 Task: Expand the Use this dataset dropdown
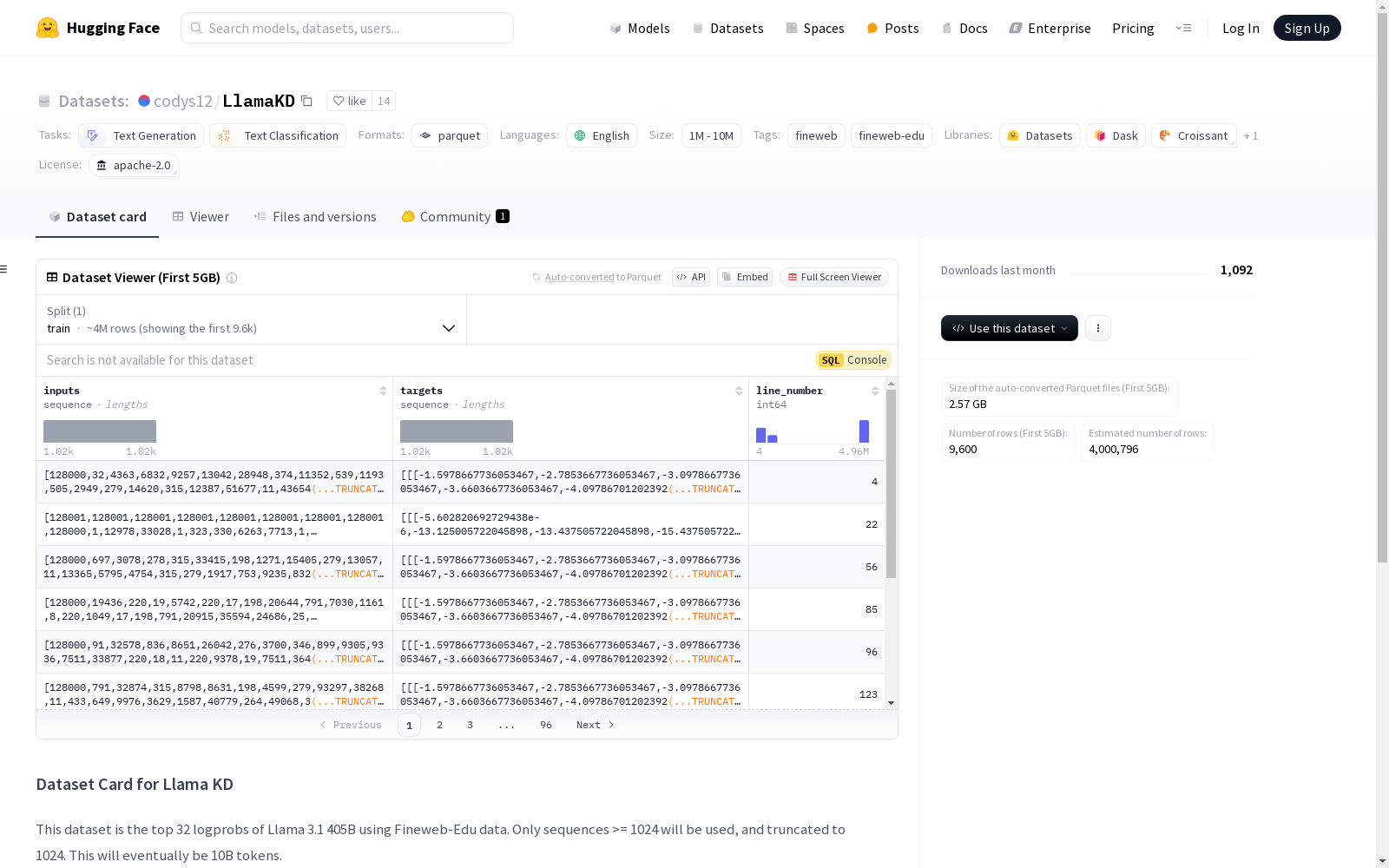point(1010,328)
